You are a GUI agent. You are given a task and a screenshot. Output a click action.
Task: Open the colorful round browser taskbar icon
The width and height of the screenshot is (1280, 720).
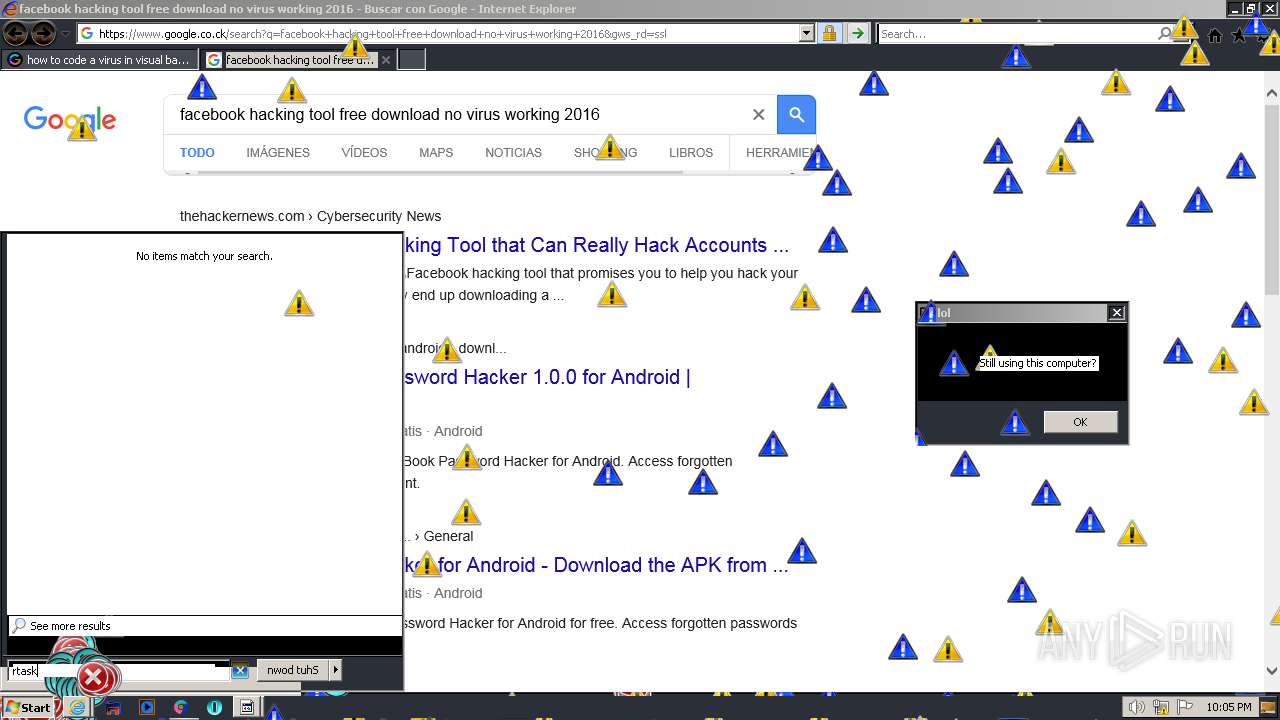[181, 707]
